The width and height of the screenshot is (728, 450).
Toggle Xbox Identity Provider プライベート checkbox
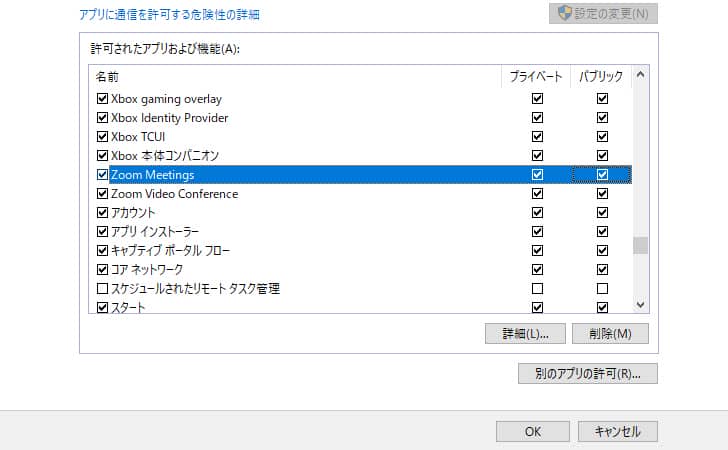[x=537, y=117]
